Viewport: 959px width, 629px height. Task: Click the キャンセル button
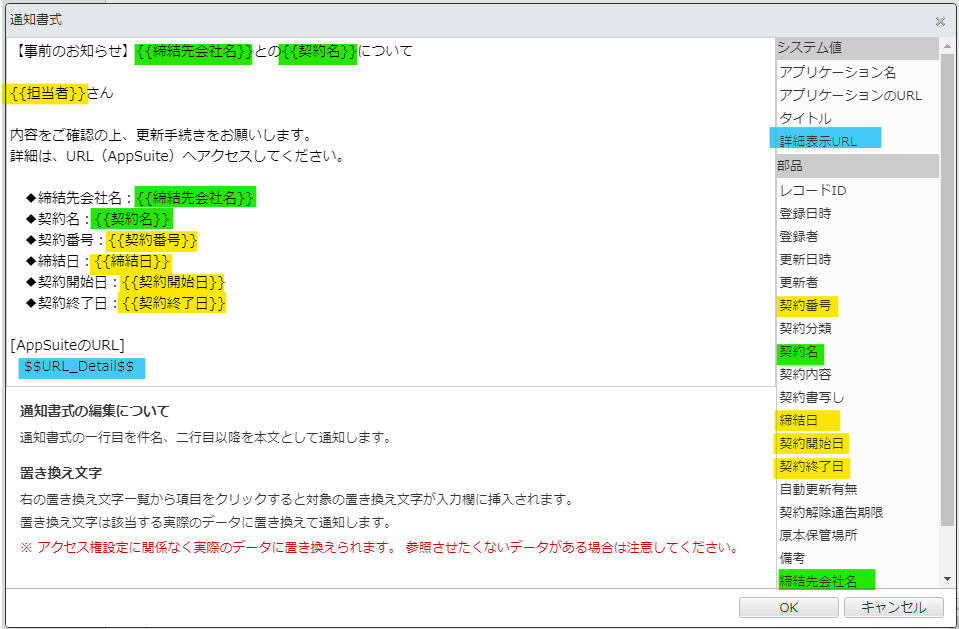pos(893,607)
